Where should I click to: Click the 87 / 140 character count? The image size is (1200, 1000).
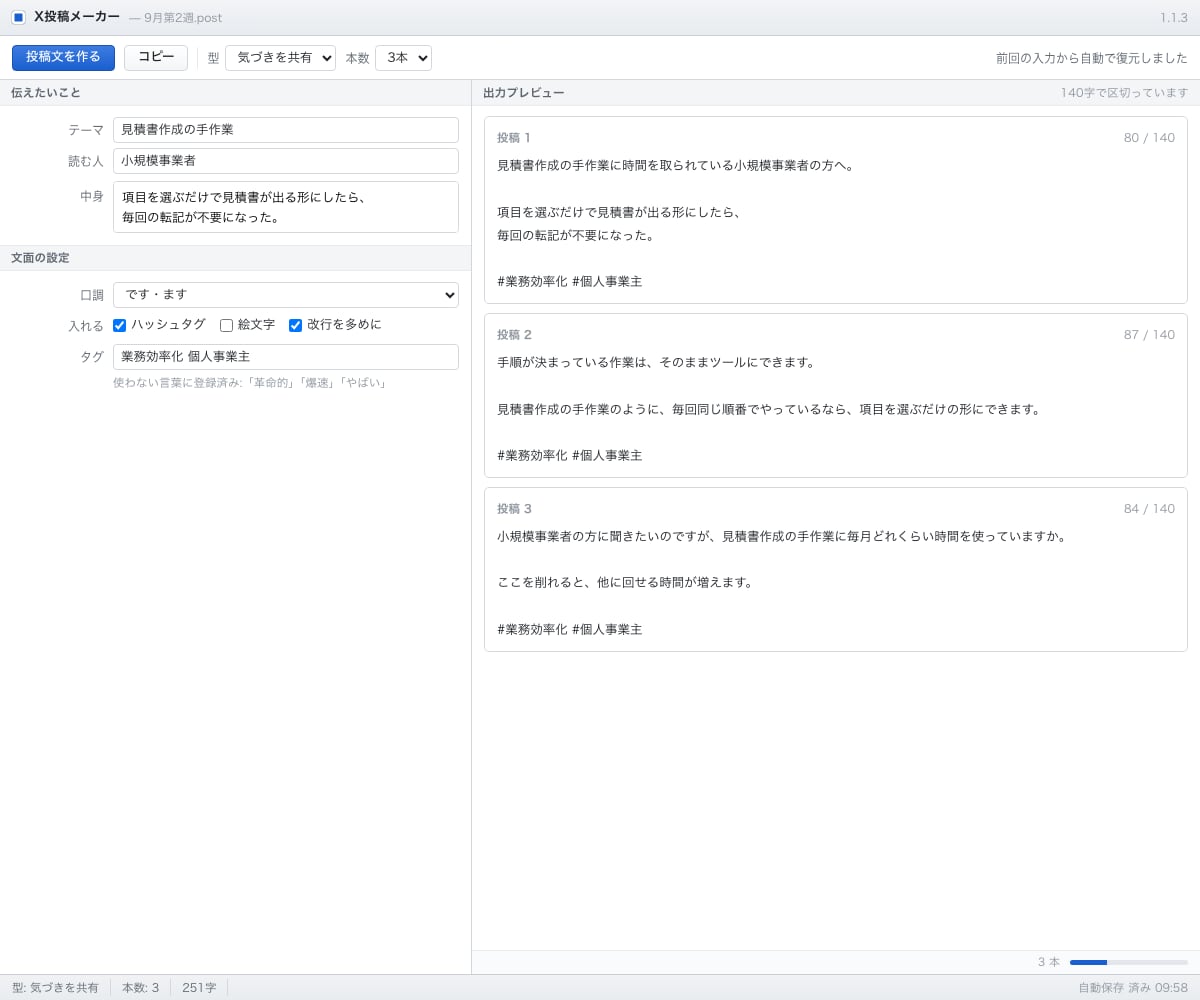click(x=1149, y=335)
